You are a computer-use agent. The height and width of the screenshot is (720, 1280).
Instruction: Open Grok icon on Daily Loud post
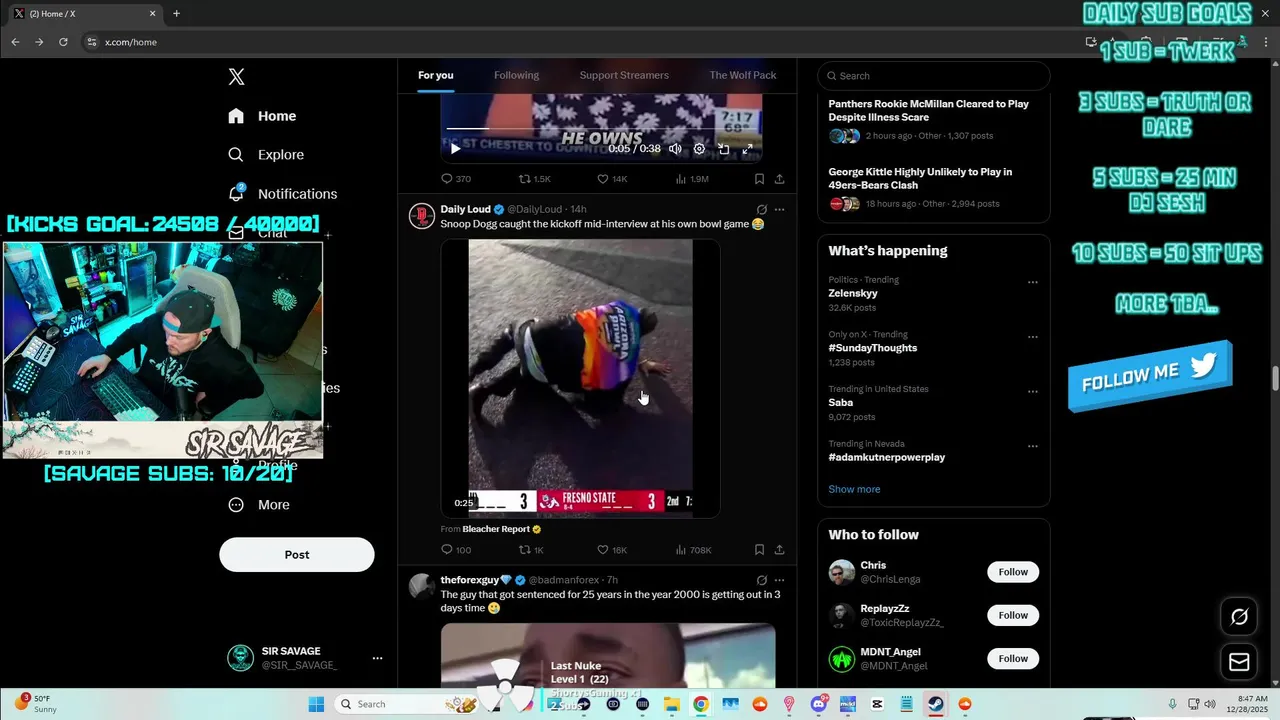[761, 210]
